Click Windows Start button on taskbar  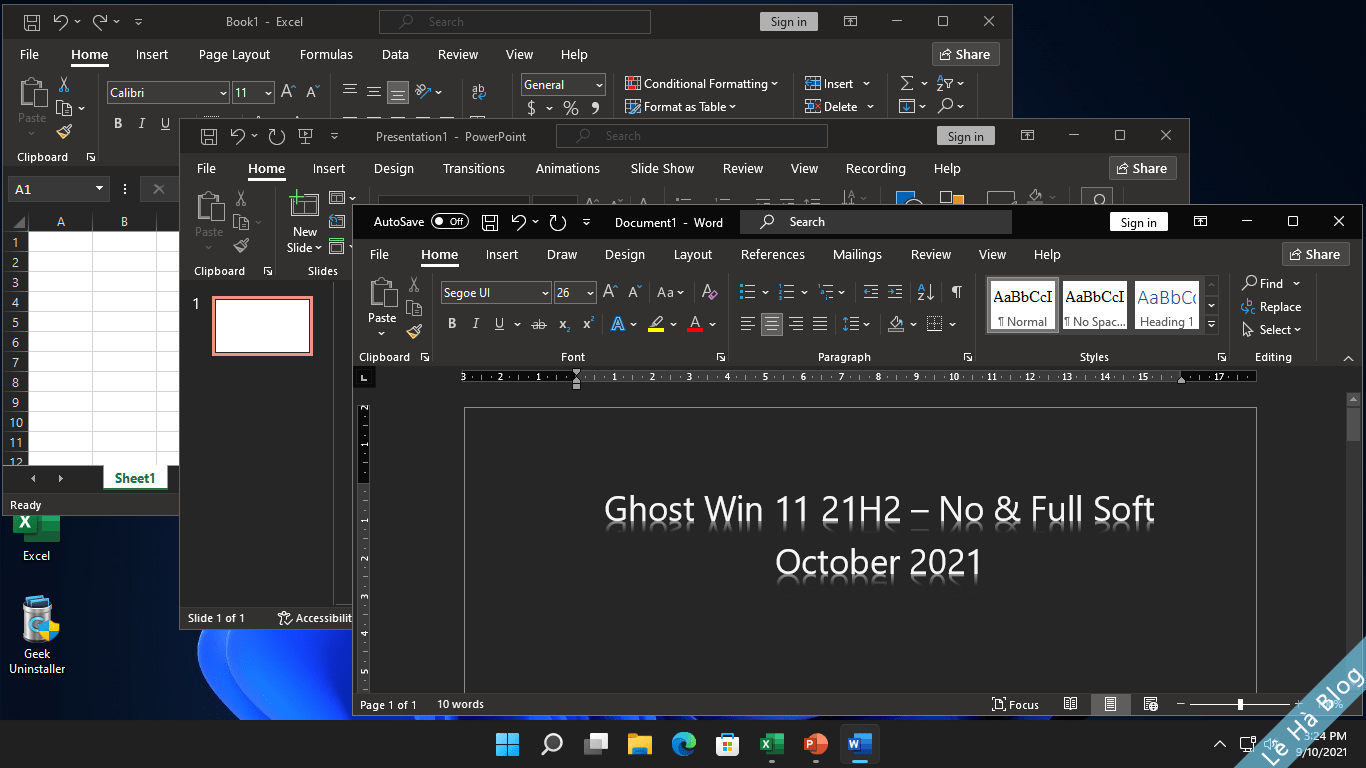508,744
